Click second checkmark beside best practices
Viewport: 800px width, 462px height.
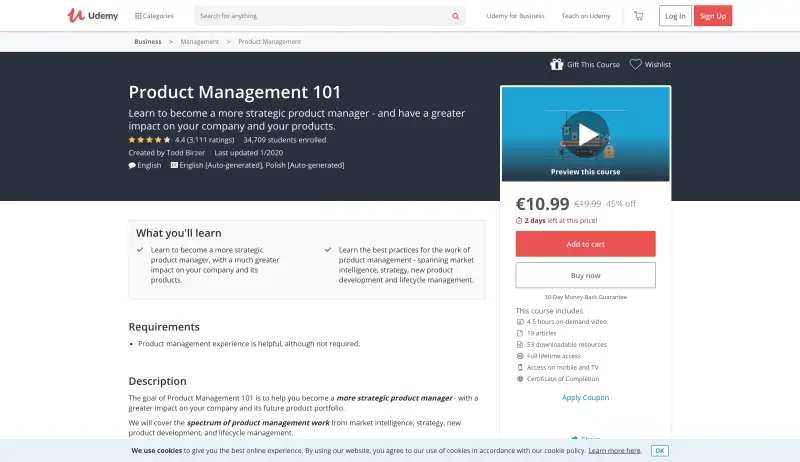point(328,250)
